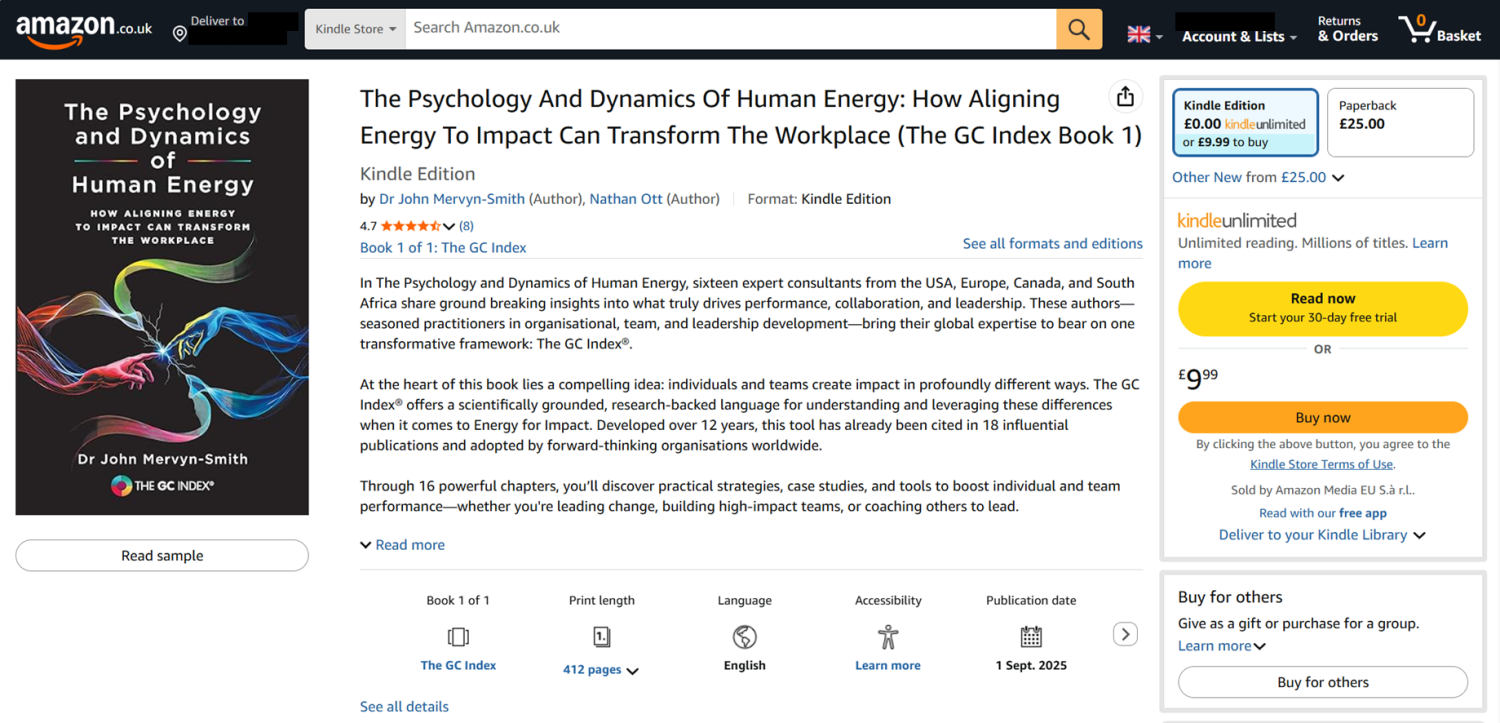Click the next arrow in product details carousel
The image size is (1500, 723).
(1125, 634)
